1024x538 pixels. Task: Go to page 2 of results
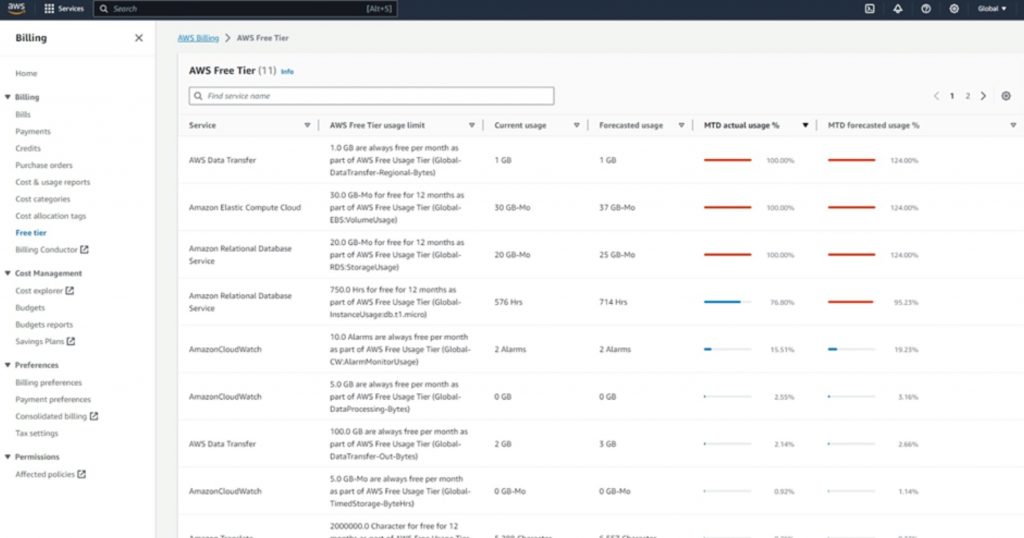tap(967, 96)
